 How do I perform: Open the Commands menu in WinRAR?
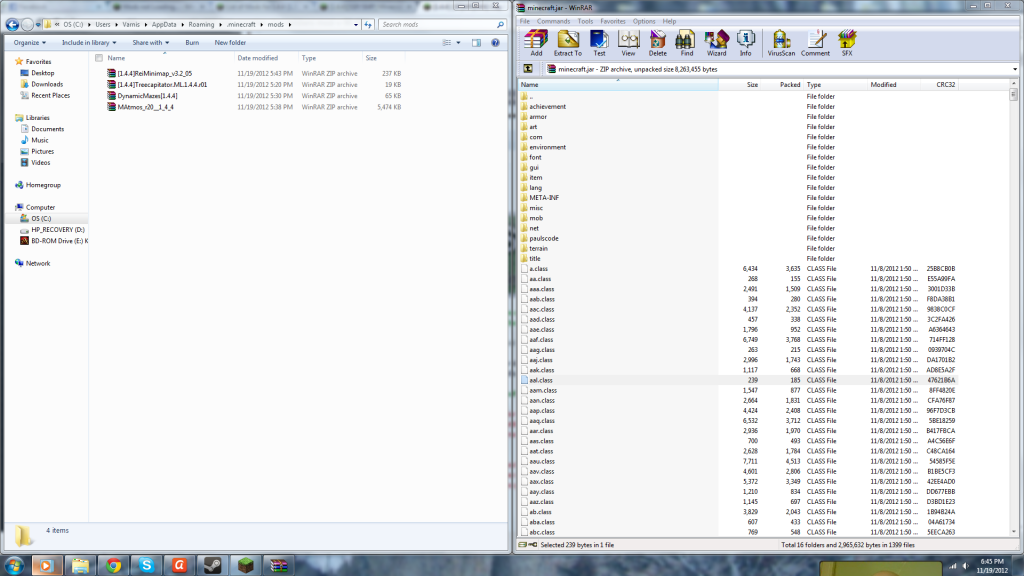coord(553,21)
